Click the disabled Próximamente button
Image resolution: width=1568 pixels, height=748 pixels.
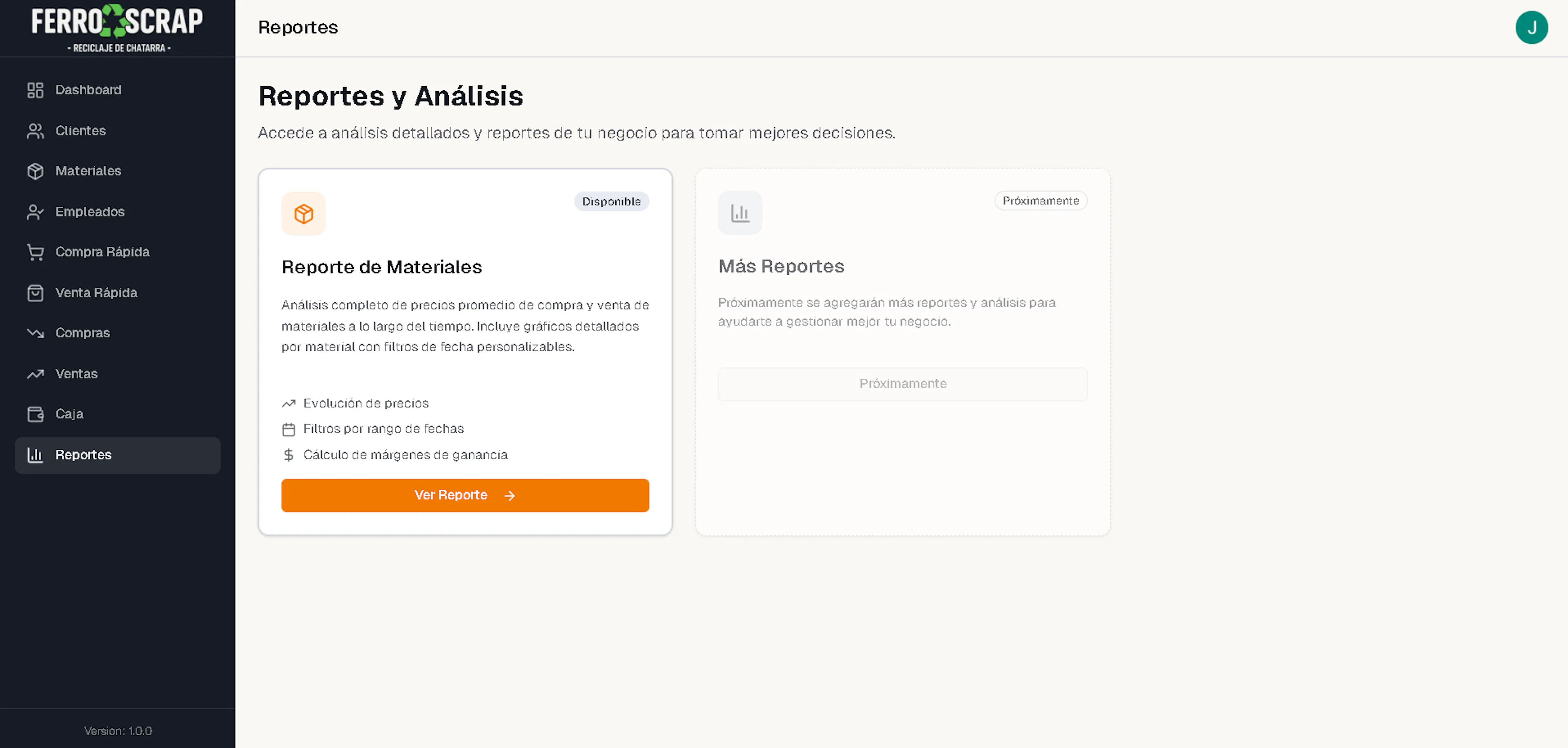pyautogui.click(x=902, y=384)
